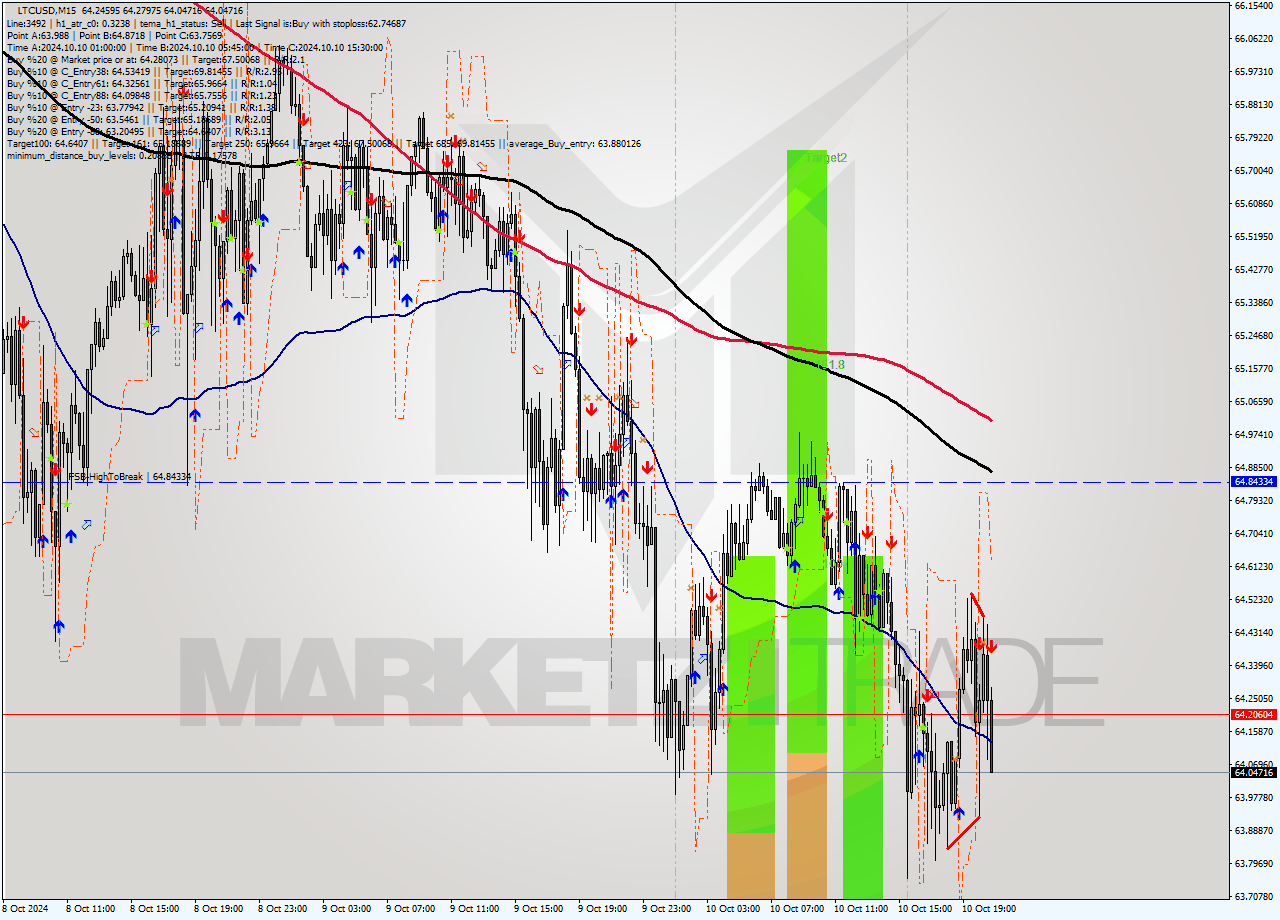Click the '8 Oct 2024' time axis label
Screen dimensions: 1280x920
(x=25, y=909)
